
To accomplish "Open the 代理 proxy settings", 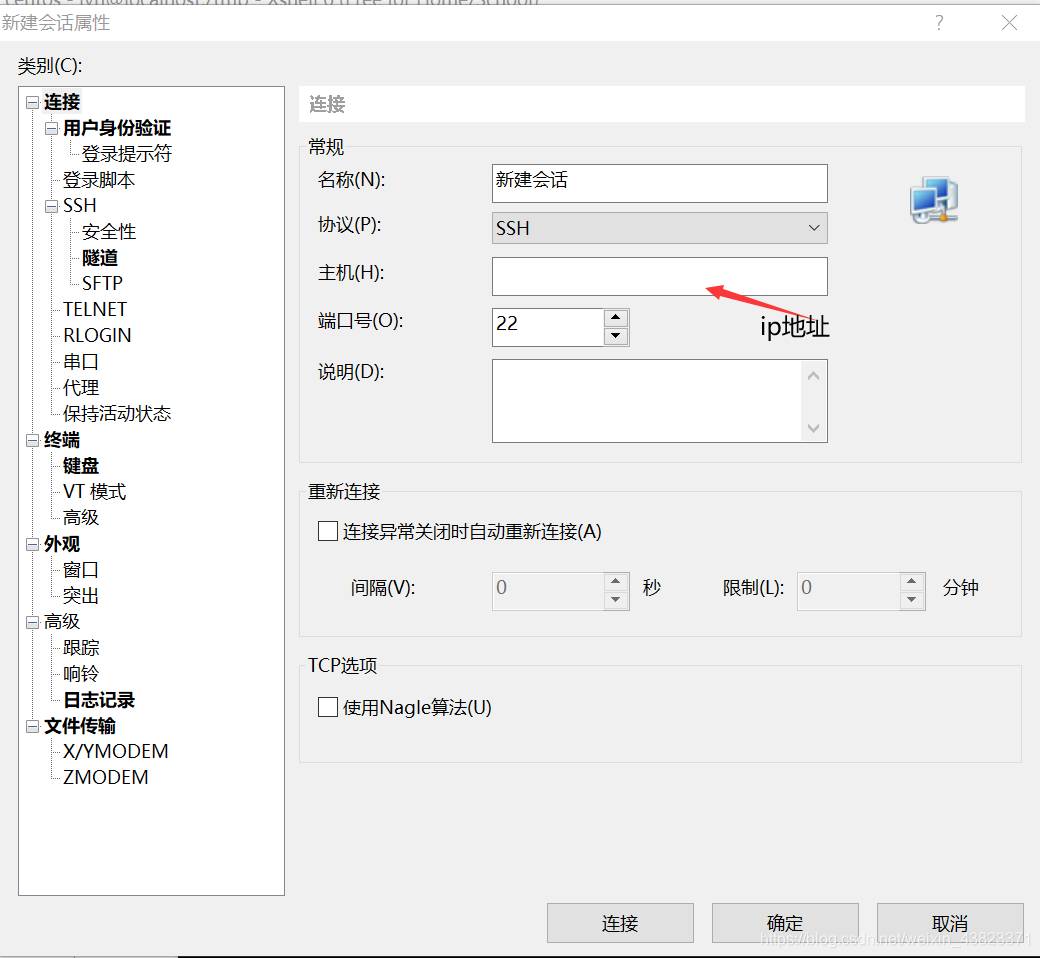I will [x=80, y=387].
